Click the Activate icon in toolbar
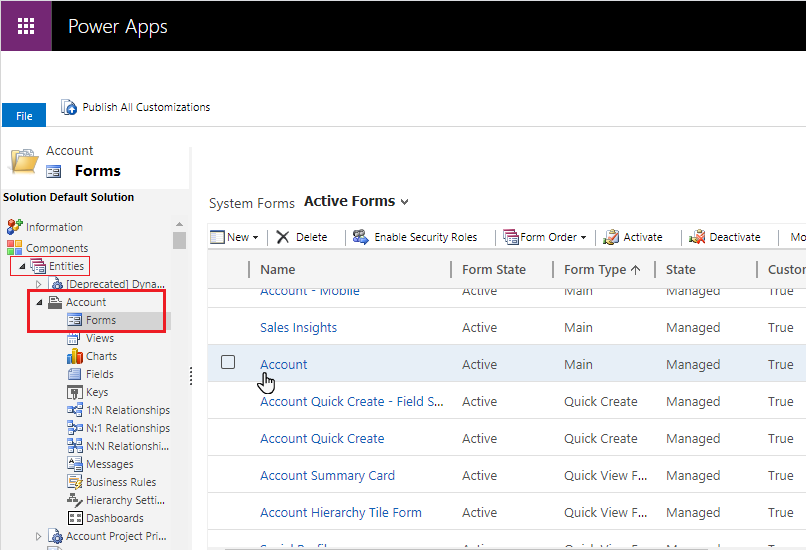The image size is (806, 550). coord(611,237)
